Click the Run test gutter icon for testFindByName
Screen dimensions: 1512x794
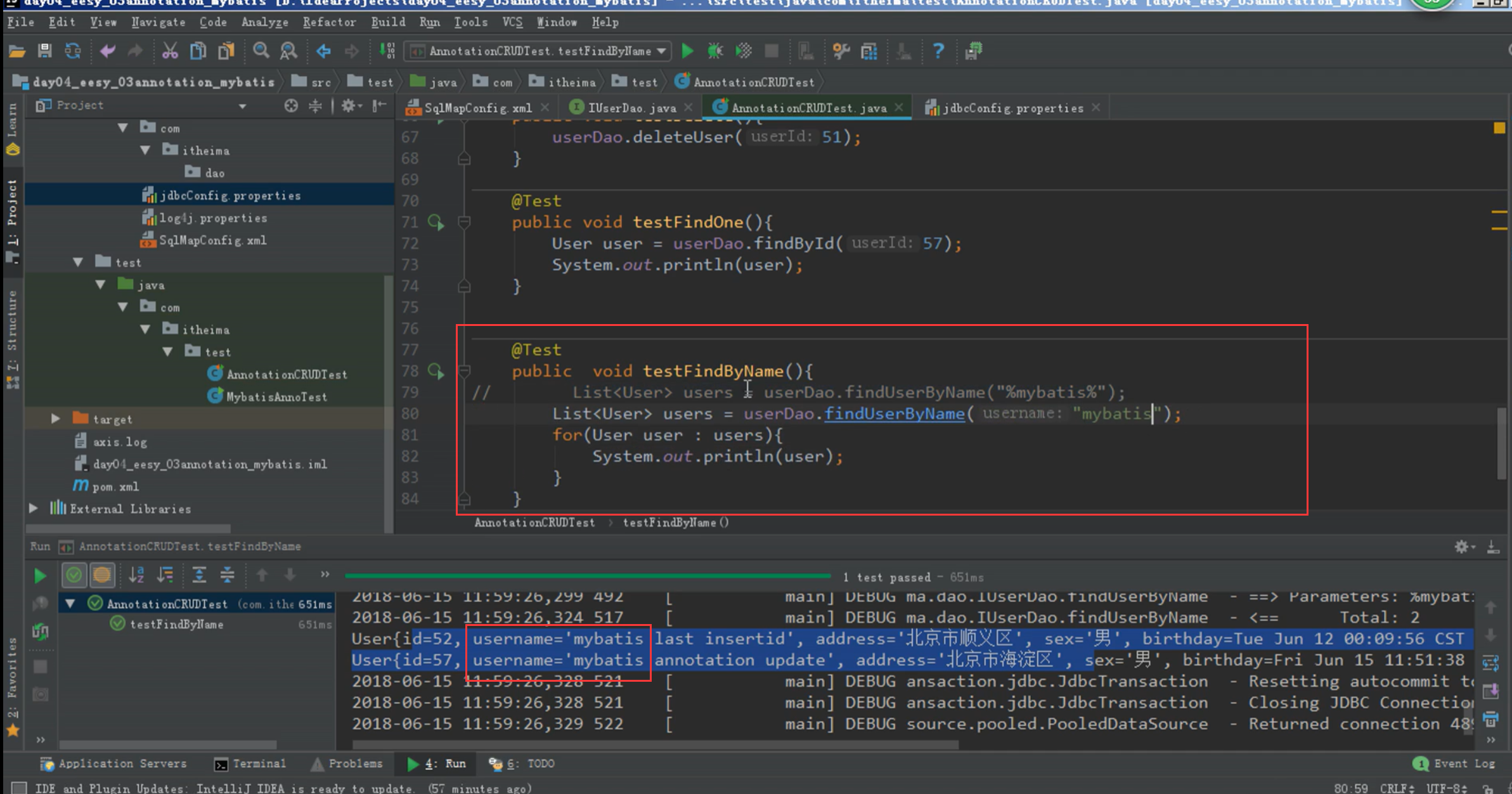(436, 371)
